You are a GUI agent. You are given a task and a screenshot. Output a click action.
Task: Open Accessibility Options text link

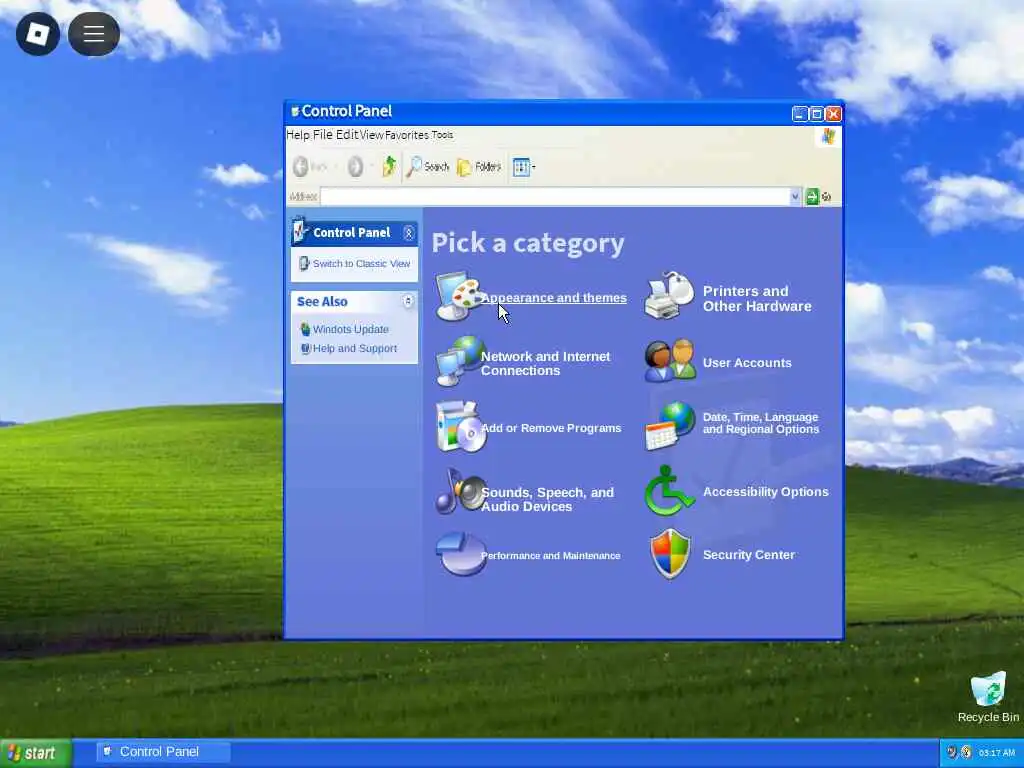765,492
